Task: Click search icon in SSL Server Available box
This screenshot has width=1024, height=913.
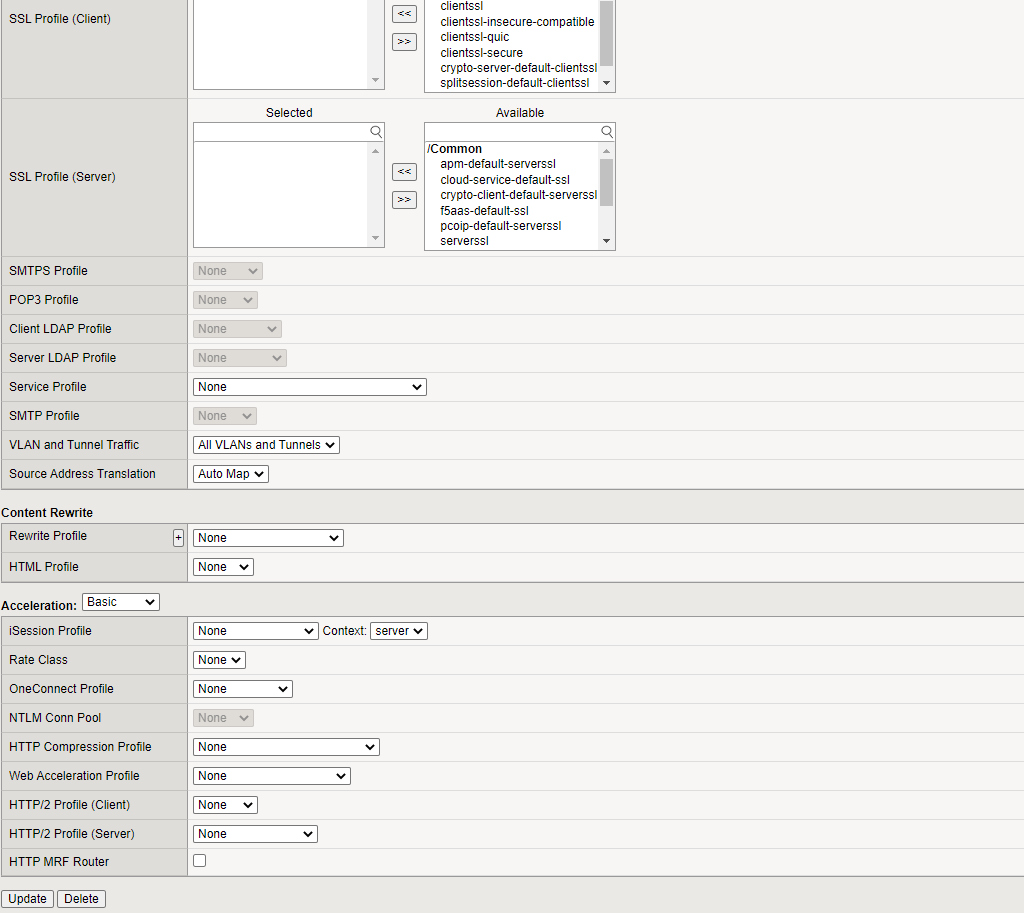Action: click(x=607, y=132)
